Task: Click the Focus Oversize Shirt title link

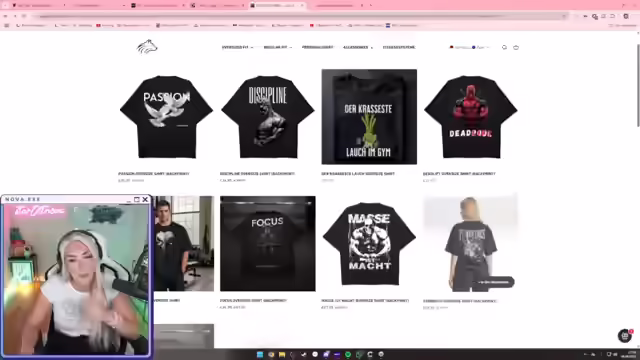Action: coord(253,300)
